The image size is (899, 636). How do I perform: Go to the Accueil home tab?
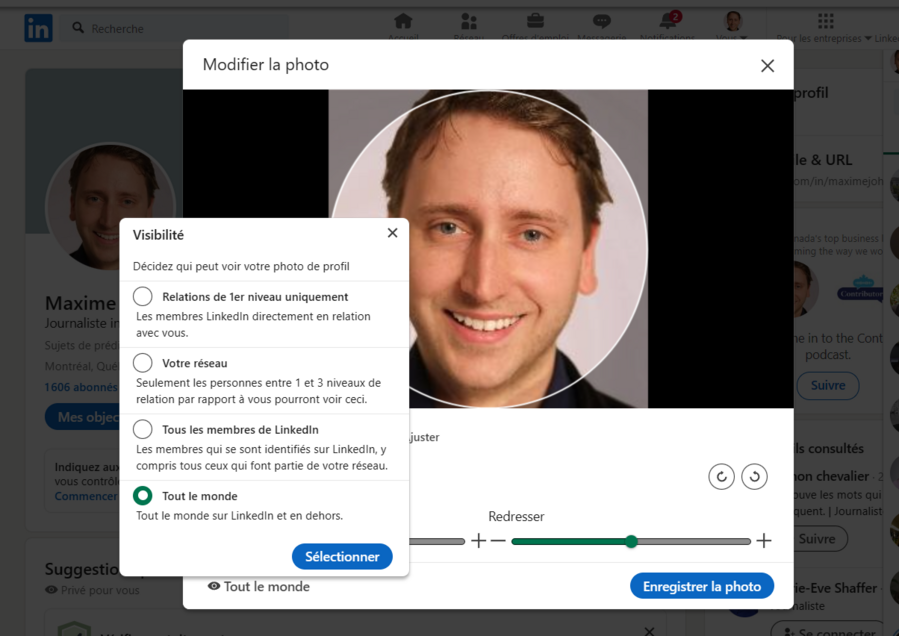pos(403,24)
